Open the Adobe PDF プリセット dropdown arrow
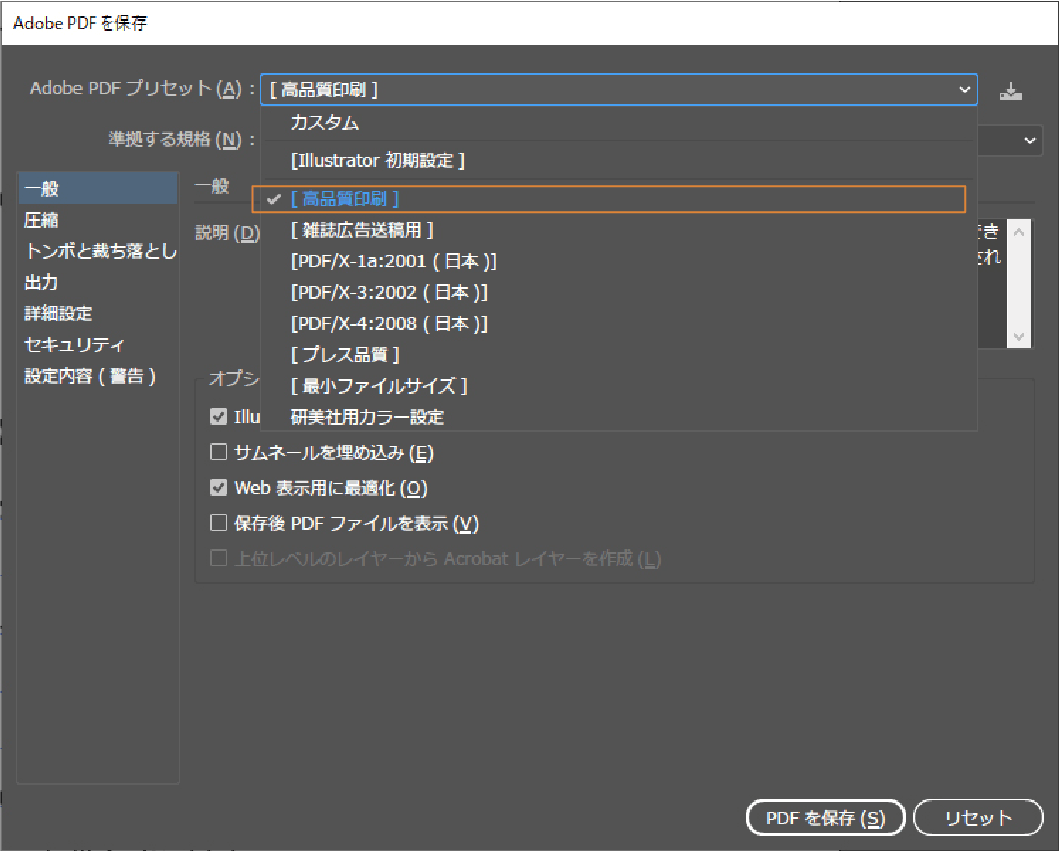Viewport: 1060px width, 852px height. coord(964,89)
